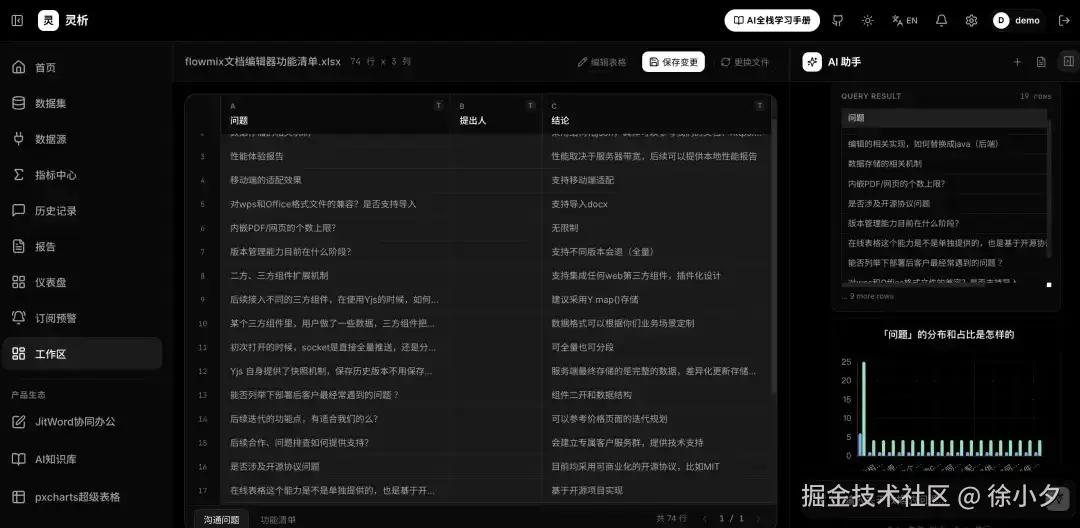Click the 首页 home icon
Viewport: 1080px width, 528px height.
pos(19,67)
